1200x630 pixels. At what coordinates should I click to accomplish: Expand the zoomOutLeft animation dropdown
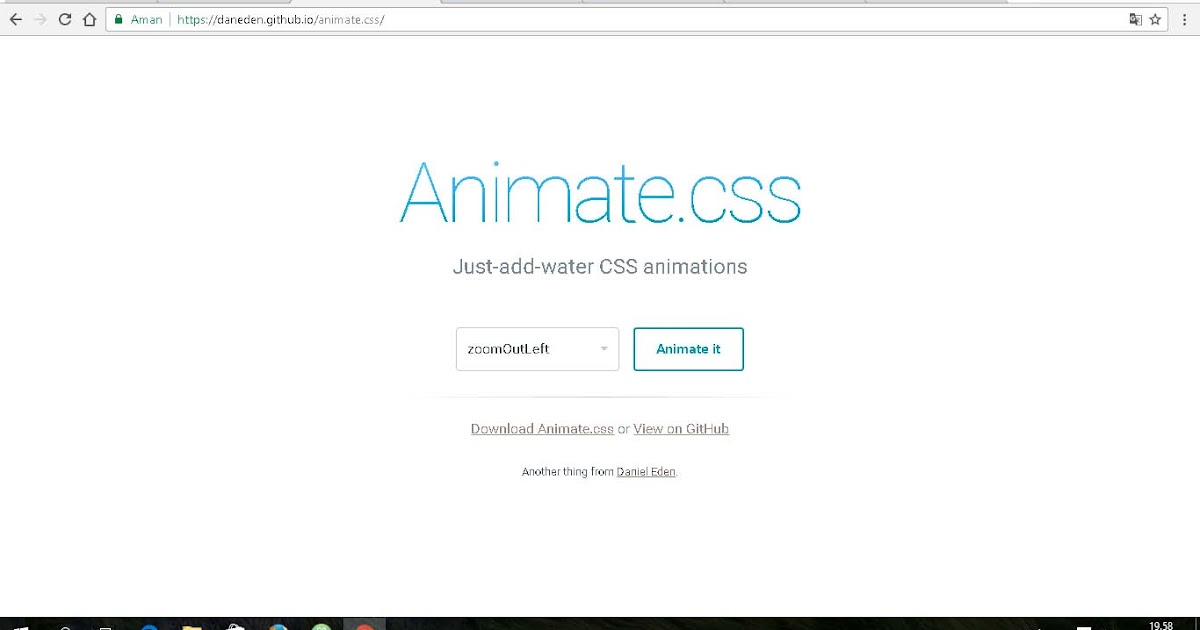[537, 349]
